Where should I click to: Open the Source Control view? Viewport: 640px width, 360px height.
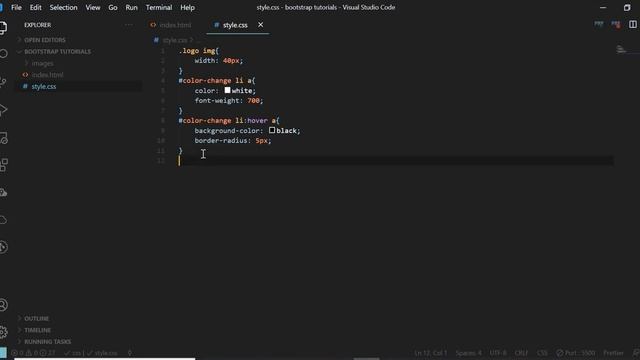pyautogui.click(x=3, y=82)
